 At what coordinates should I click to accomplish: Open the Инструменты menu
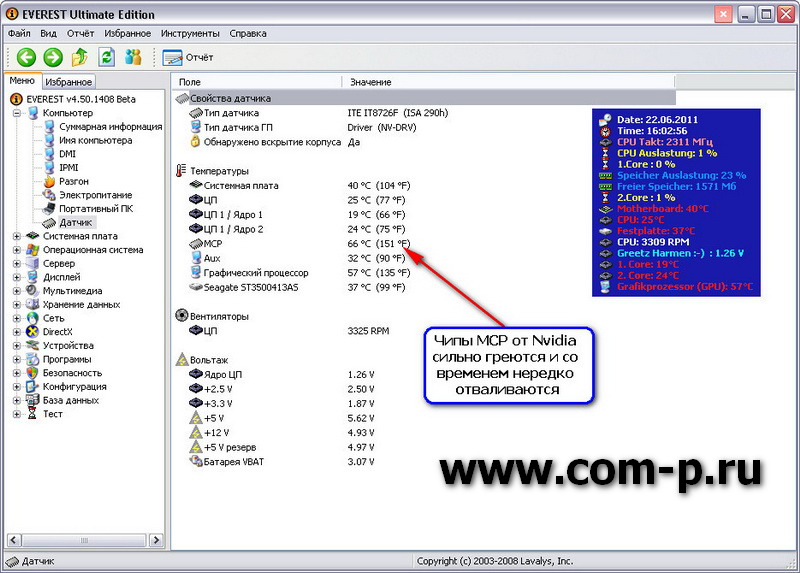pyautogui.click(x=190, y=34)
